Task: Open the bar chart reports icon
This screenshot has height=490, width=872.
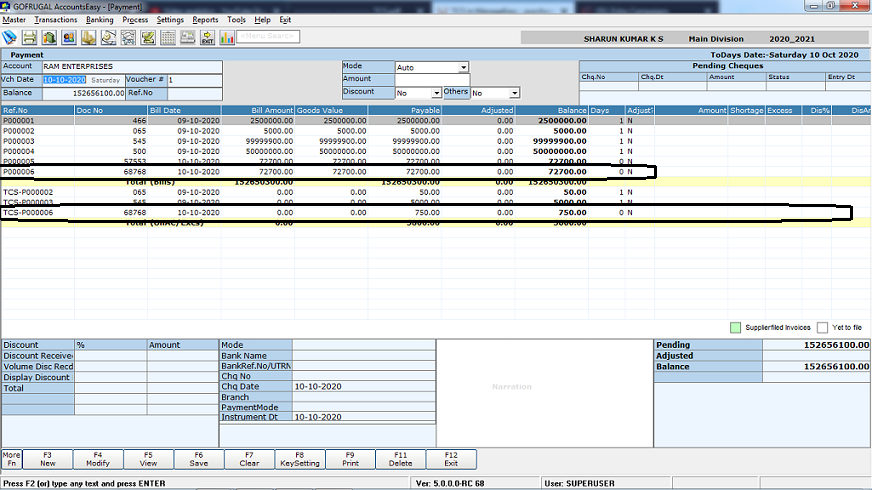Action: point(227,38)
